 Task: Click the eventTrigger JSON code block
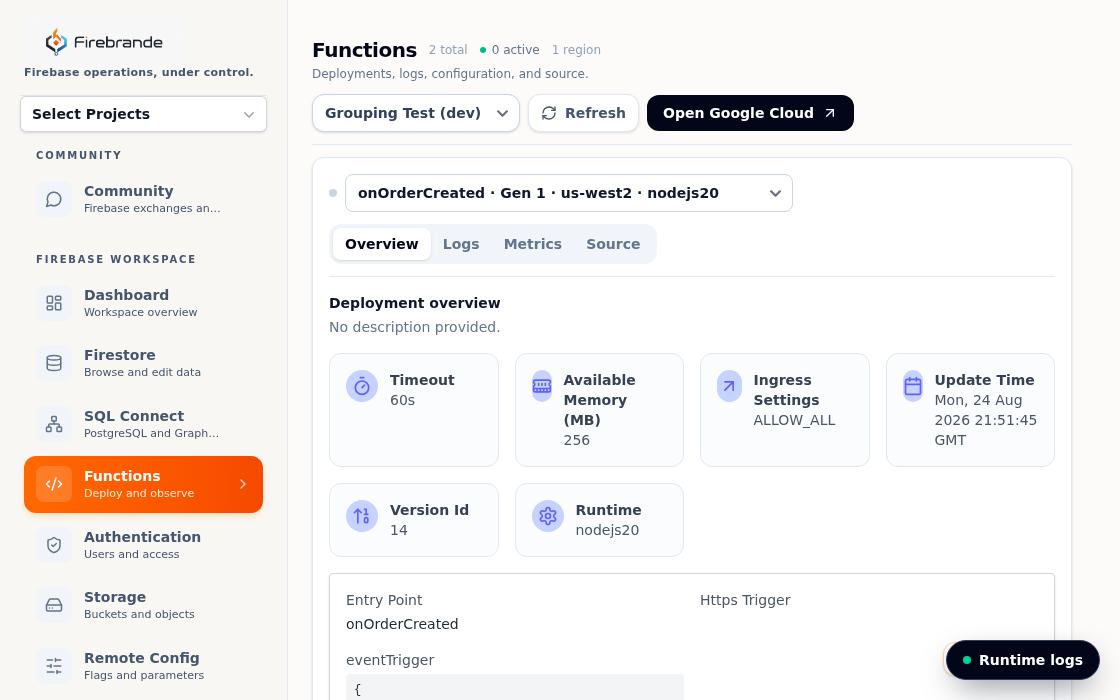(x=514, y=687)
